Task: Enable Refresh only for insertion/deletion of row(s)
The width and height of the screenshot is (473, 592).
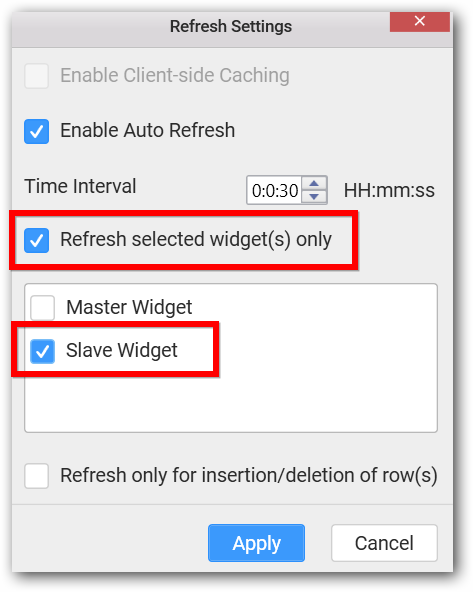Action: [37, 476]
